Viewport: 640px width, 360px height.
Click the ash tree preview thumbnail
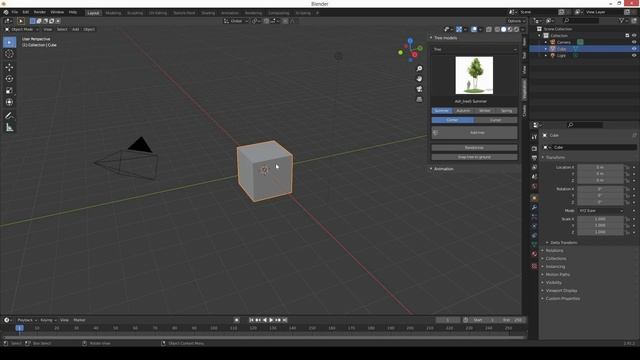[474, 75]
